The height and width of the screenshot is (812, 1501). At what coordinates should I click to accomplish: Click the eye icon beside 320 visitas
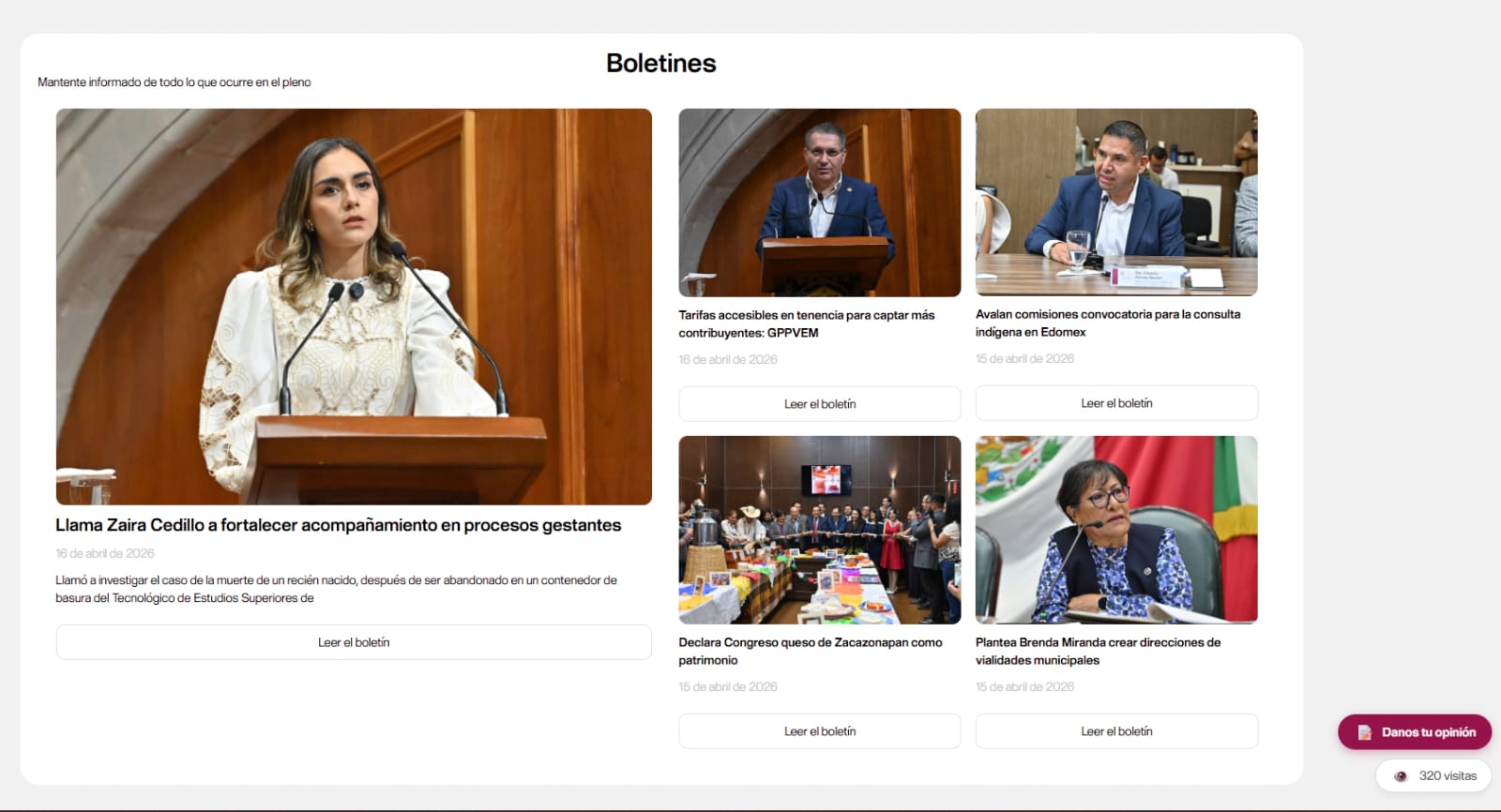point(1401,776)
